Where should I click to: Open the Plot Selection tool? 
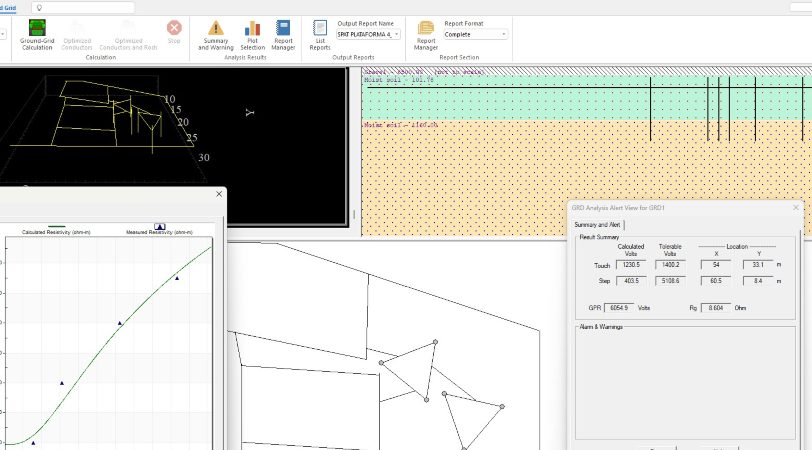click(252, 34)
